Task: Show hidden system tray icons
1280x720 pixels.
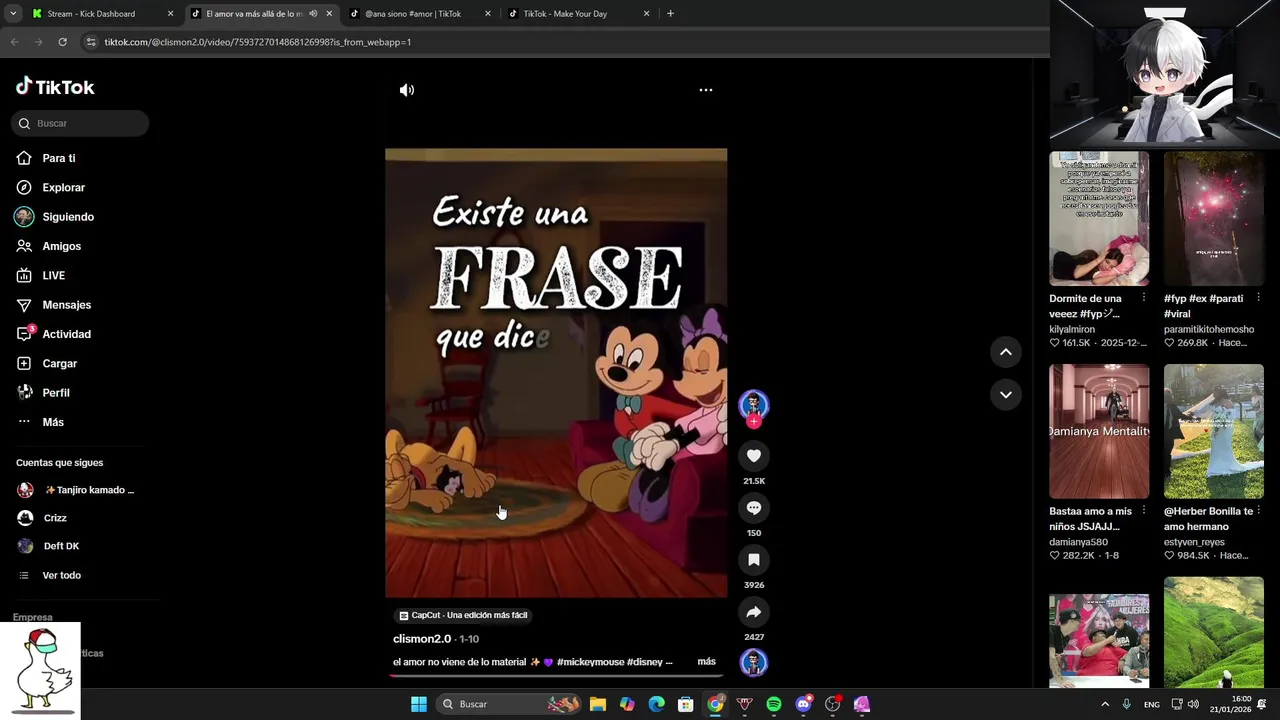Action: point(1105,704)
